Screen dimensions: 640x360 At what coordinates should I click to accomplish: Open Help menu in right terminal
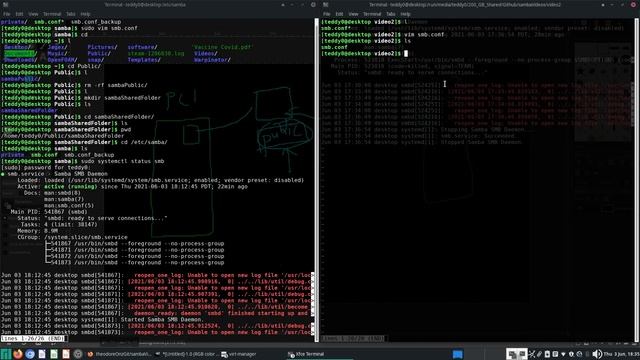405,14
